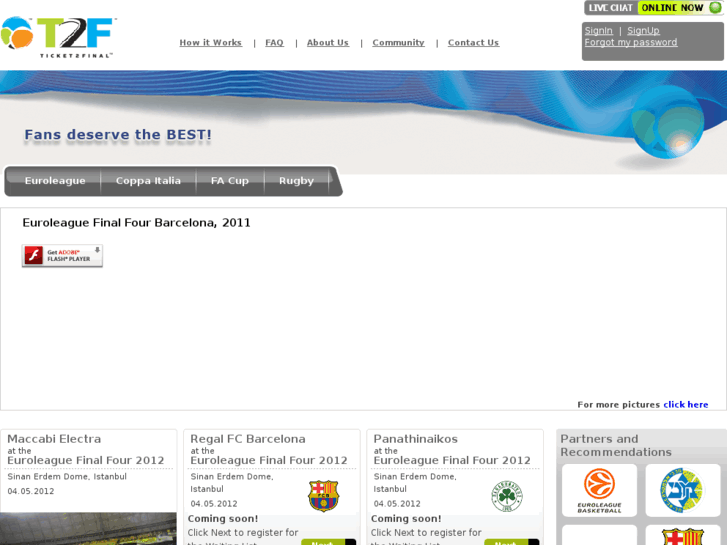Click the FC Barcelona crest in Regal card

point(323,496)
